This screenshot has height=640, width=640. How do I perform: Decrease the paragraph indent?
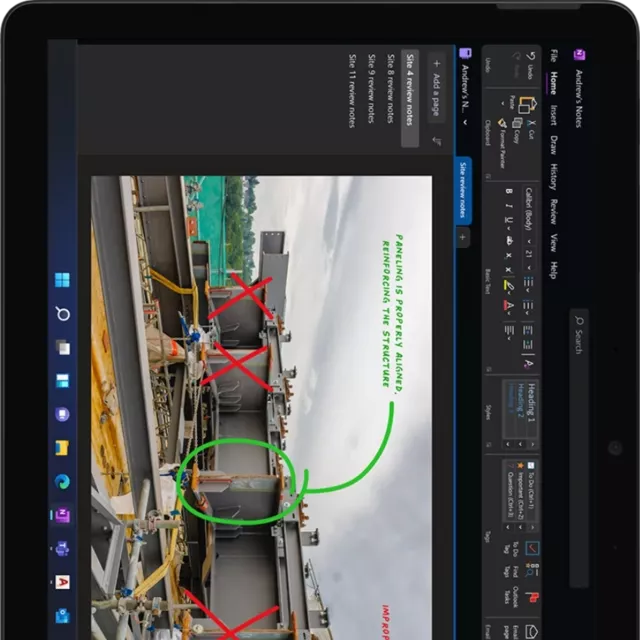(x=528, y=330)
